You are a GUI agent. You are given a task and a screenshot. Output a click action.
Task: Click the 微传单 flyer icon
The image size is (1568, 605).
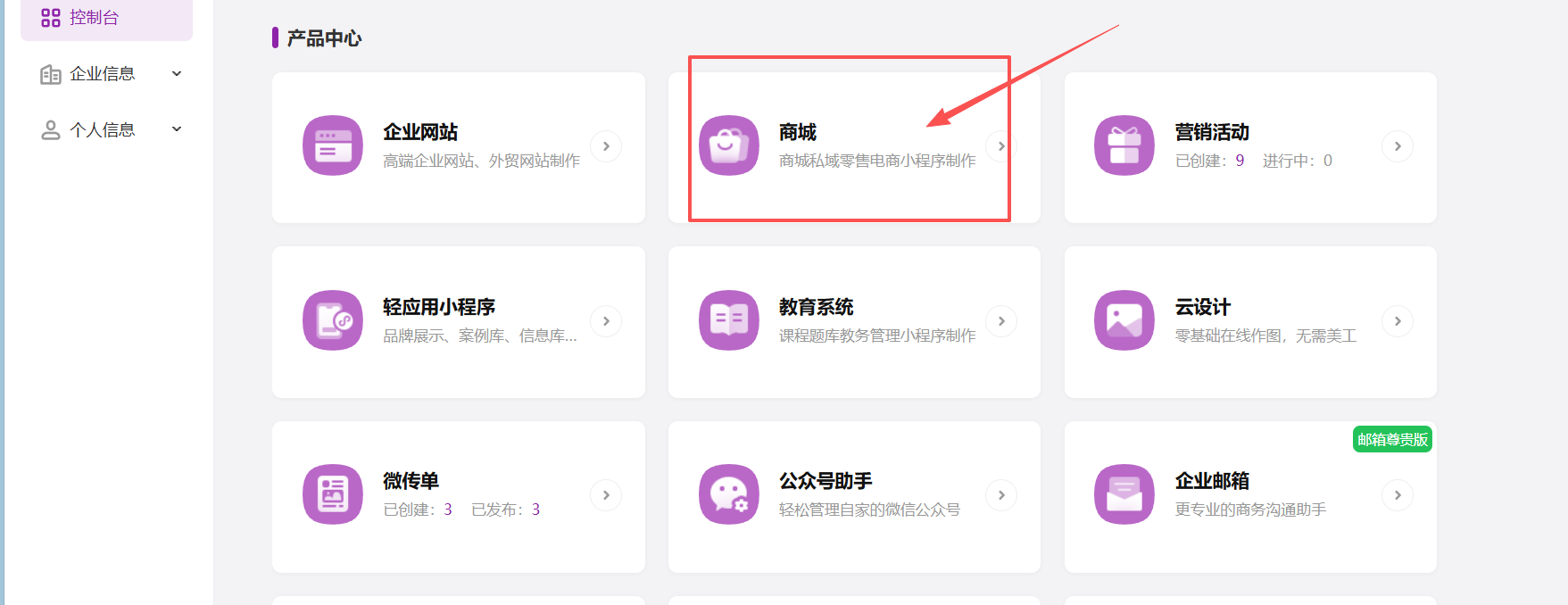pos(333,494)
